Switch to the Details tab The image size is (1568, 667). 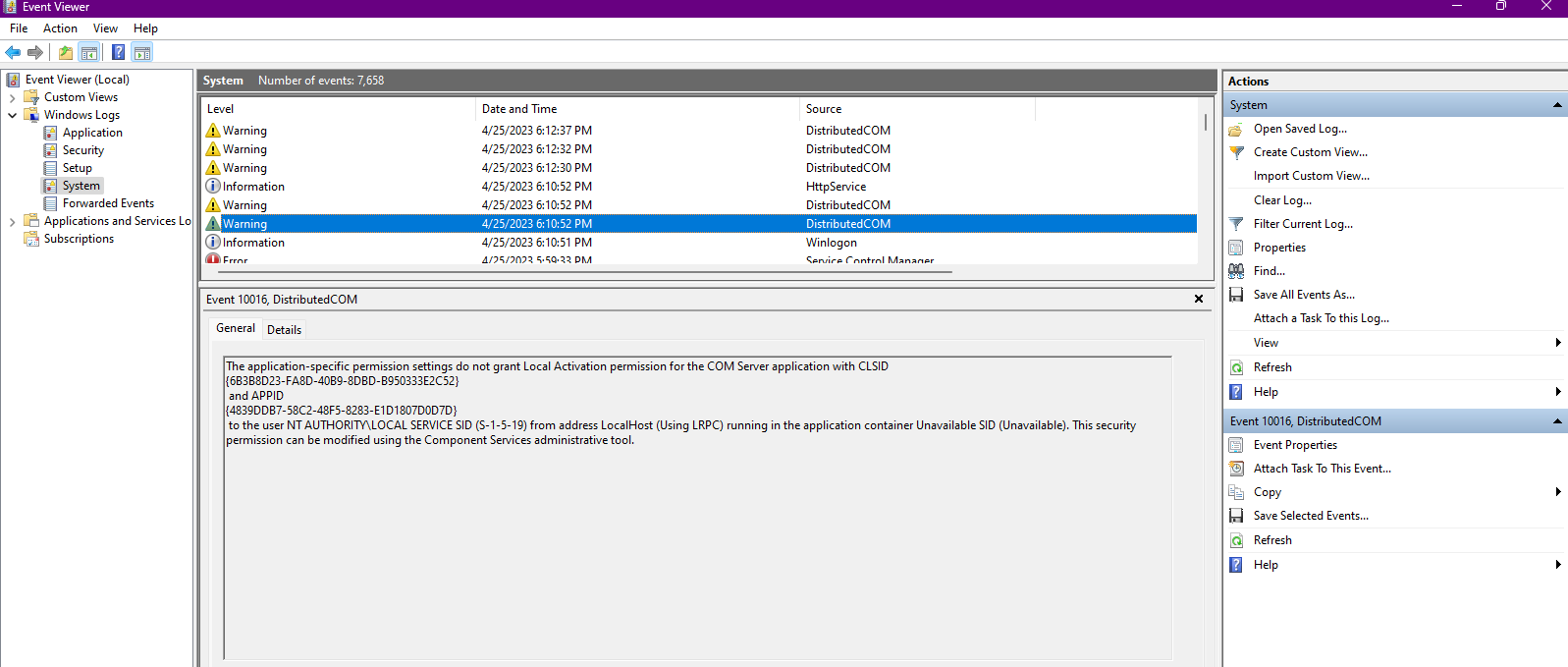point(284,330)
